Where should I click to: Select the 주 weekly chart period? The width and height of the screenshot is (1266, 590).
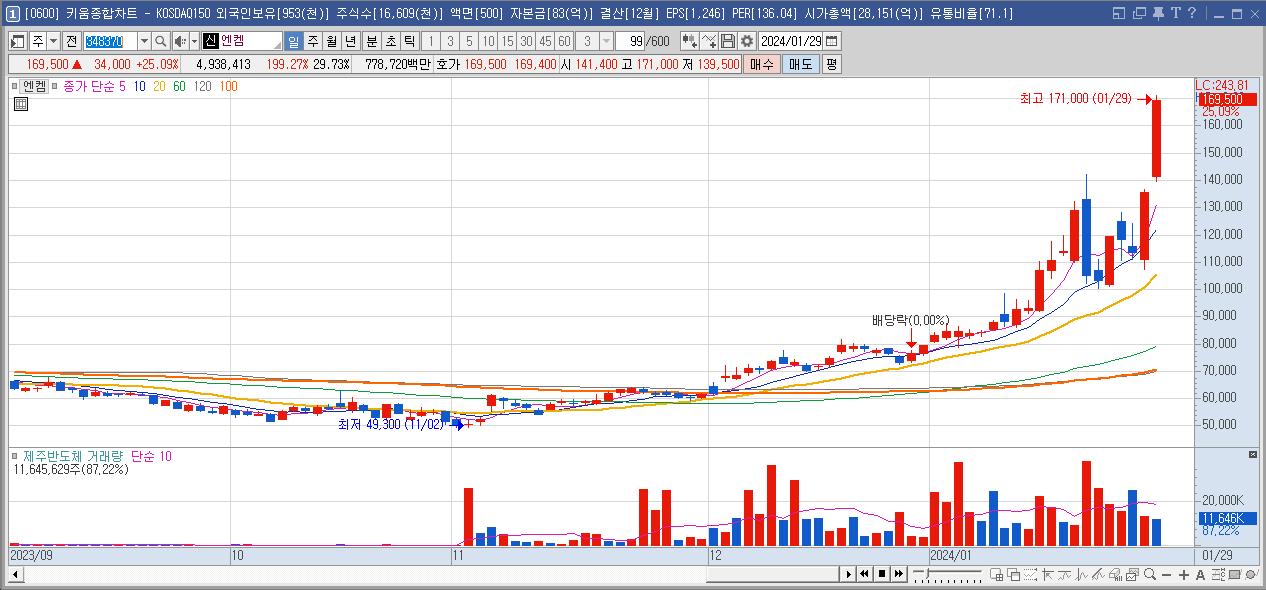coord(312,41)
